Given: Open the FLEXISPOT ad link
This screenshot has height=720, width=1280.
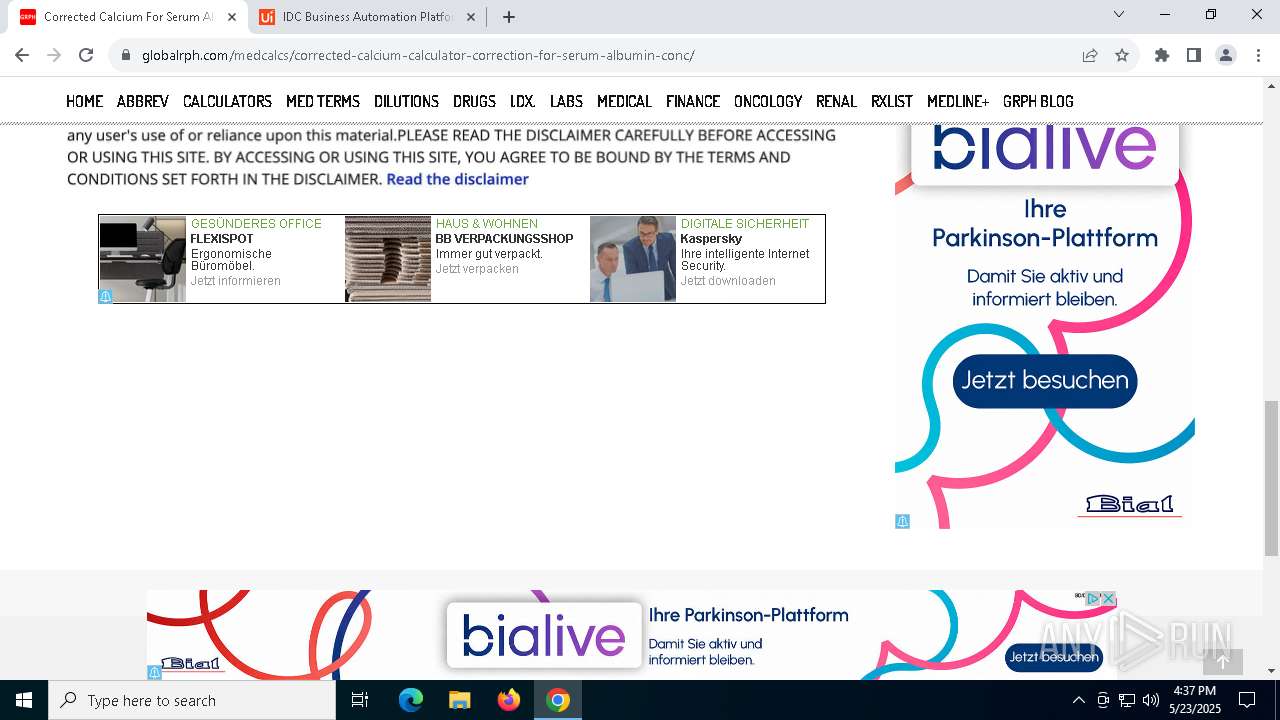Looking at the screenshot, I should [x=222, y=239].
